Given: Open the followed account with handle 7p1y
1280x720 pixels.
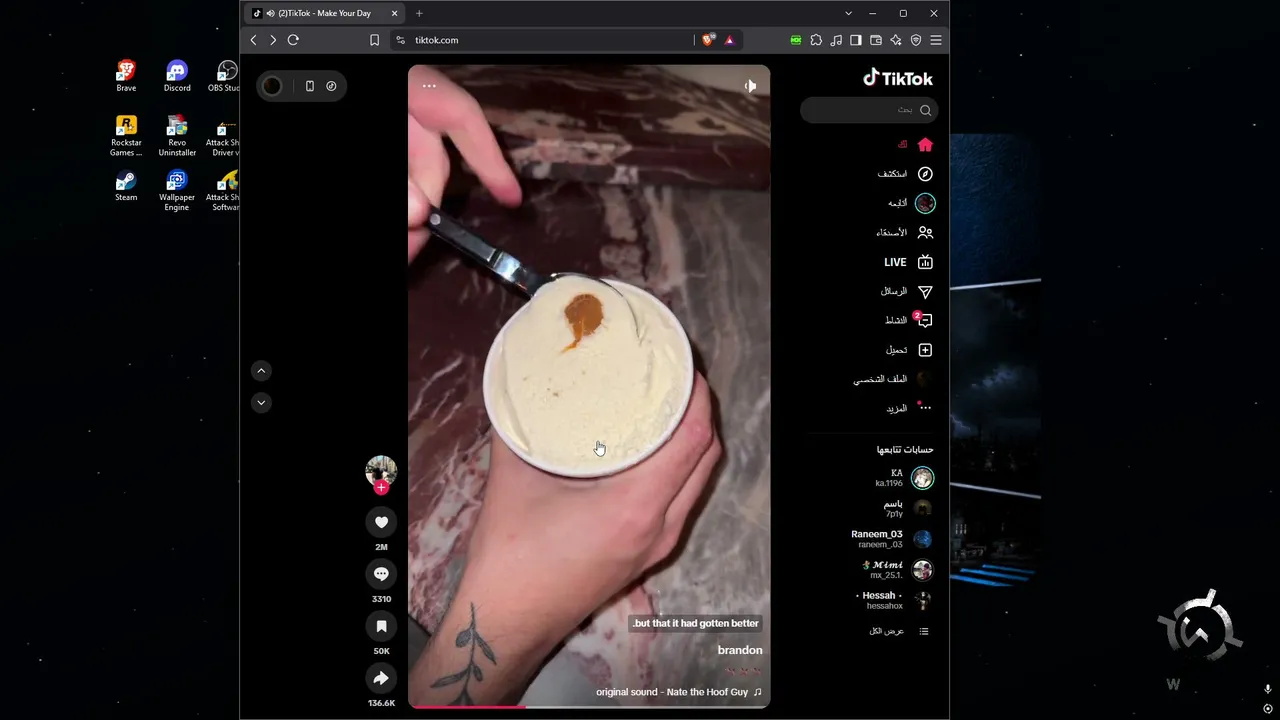Looking at the screenshot, I should [908, 508].
